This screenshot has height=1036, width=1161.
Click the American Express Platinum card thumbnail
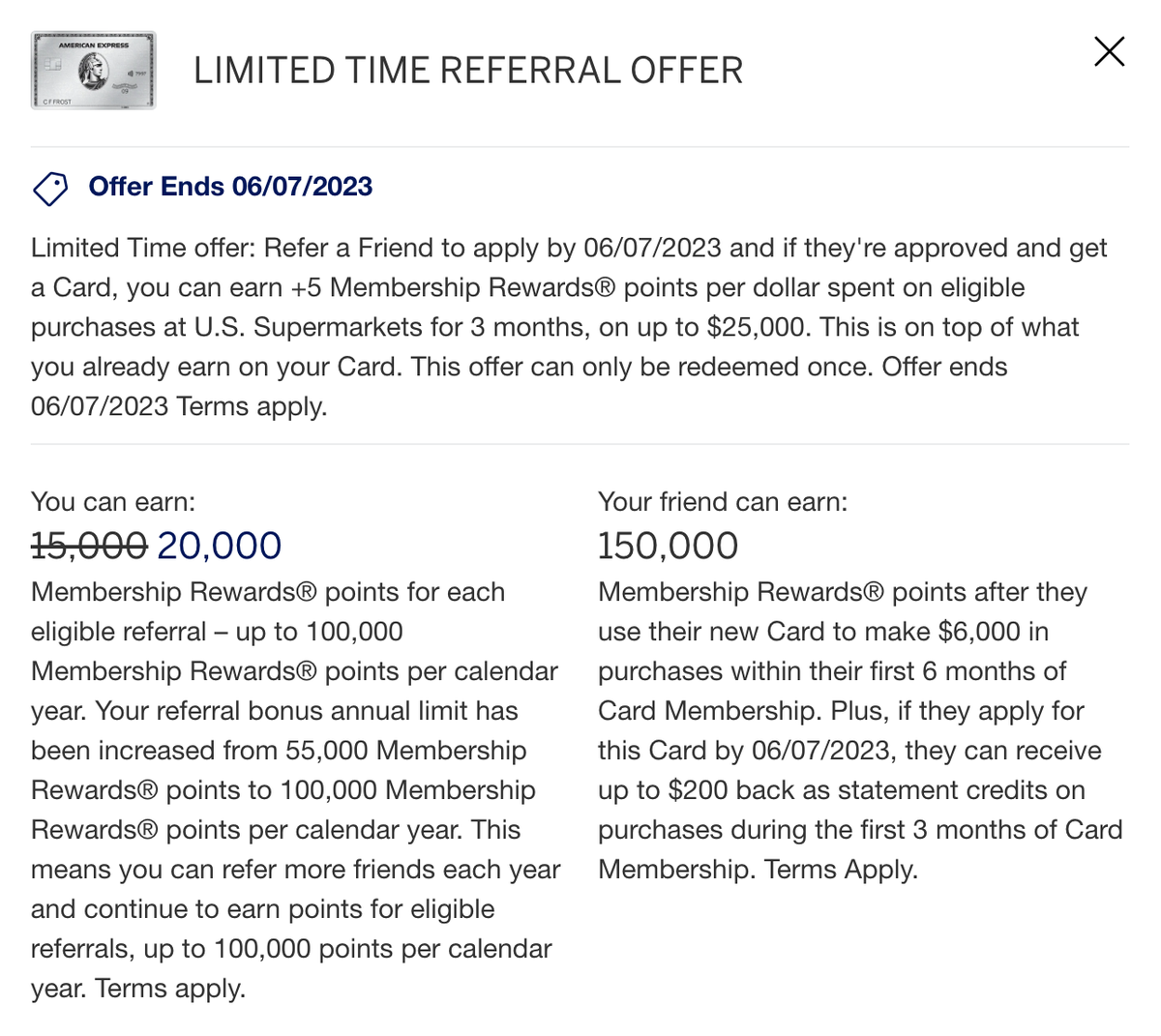tap(93, 71)
